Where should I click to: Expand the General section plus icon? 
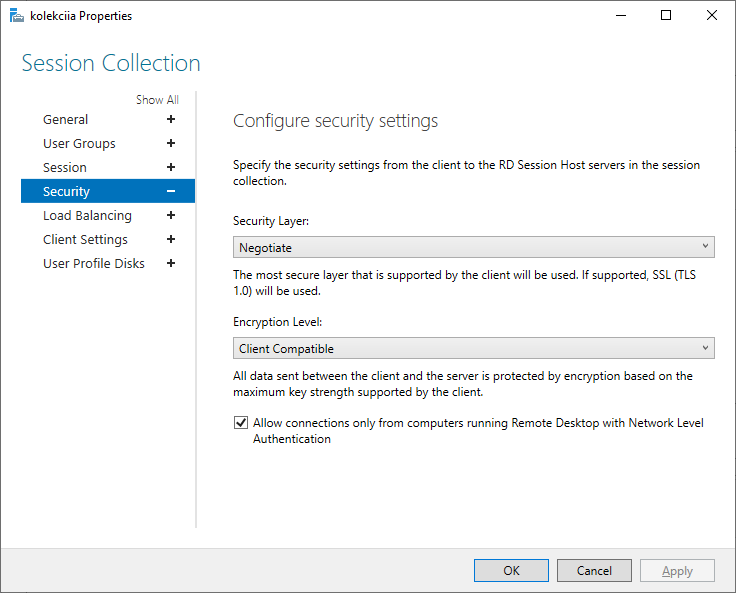pyautogui.click(x=171, y=120)
